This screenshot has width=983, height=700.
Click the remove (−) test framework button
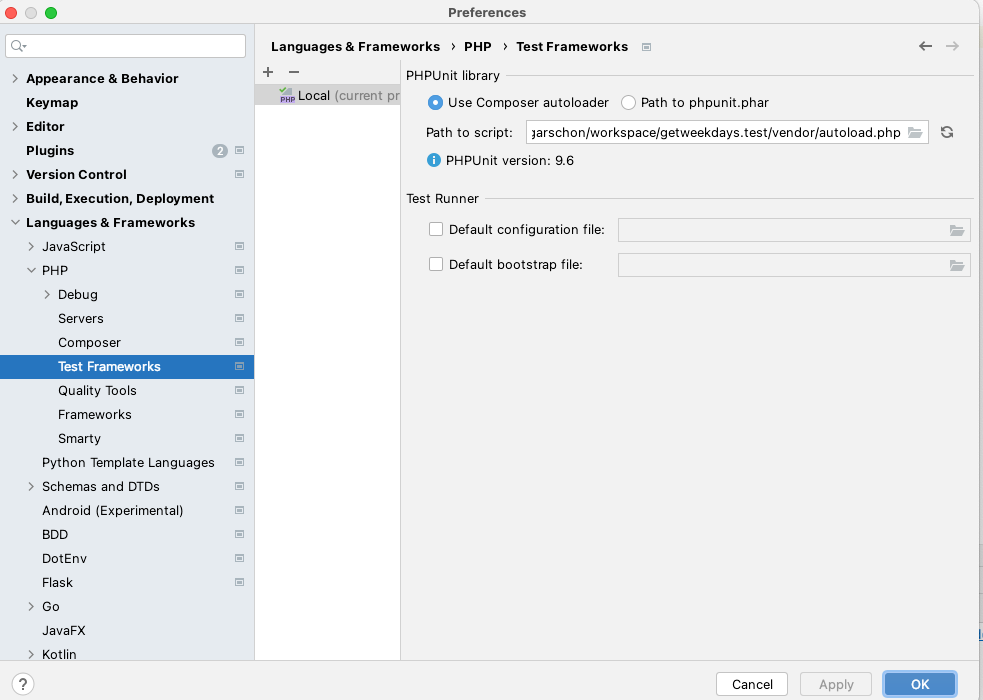293,72
